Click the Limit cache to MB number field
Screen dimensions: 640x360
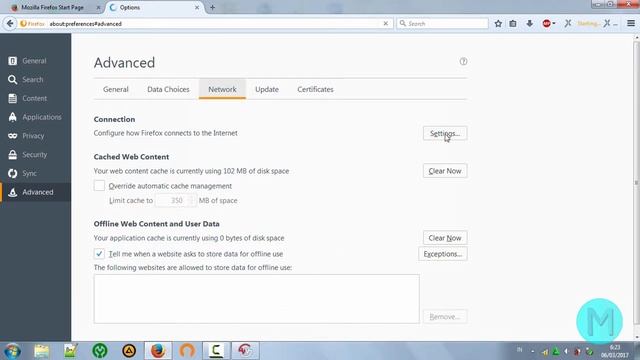[x=176, y=200]
